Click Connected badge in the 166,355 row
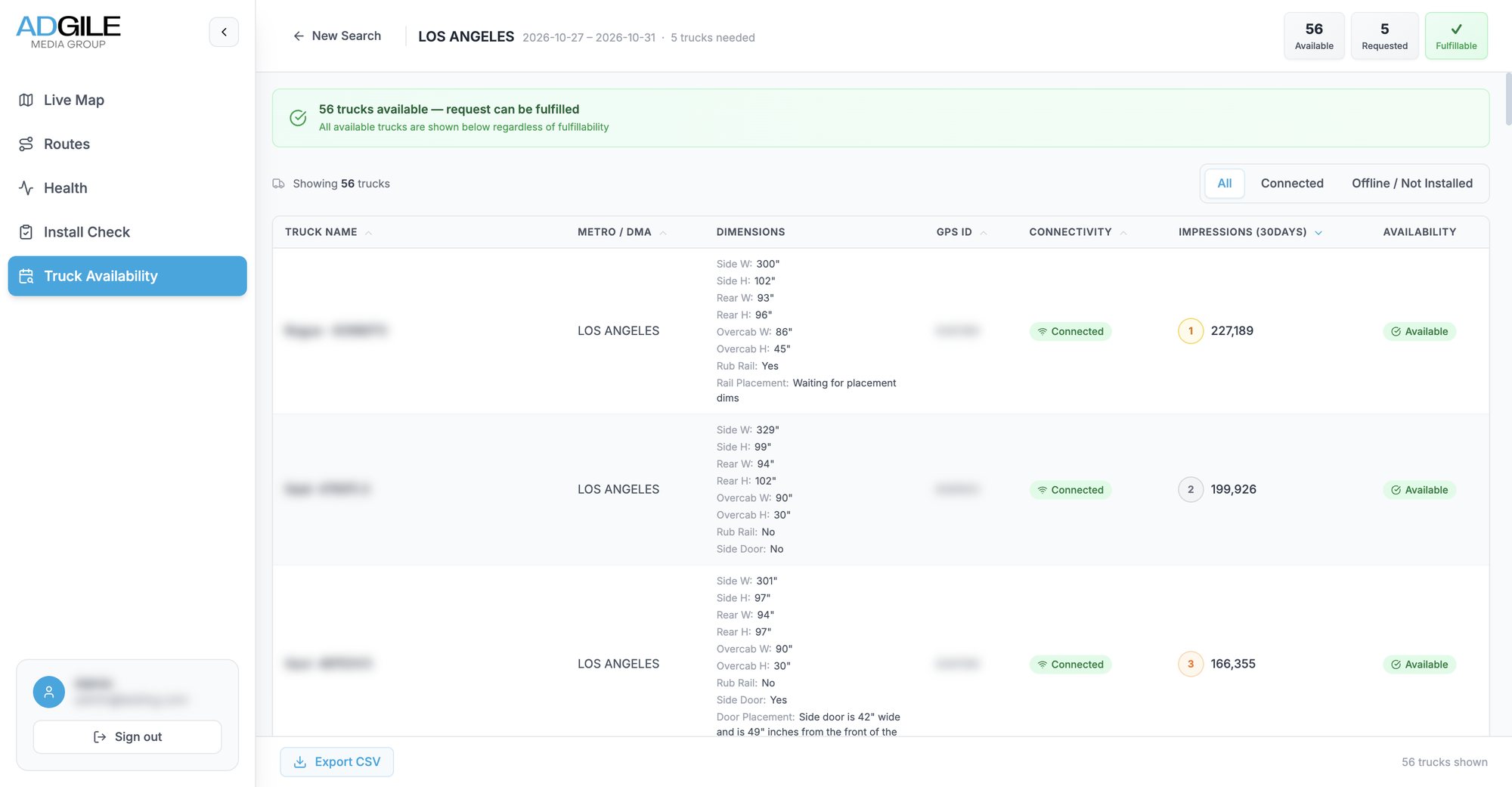1512x787 pixels. coord(1070,665)
